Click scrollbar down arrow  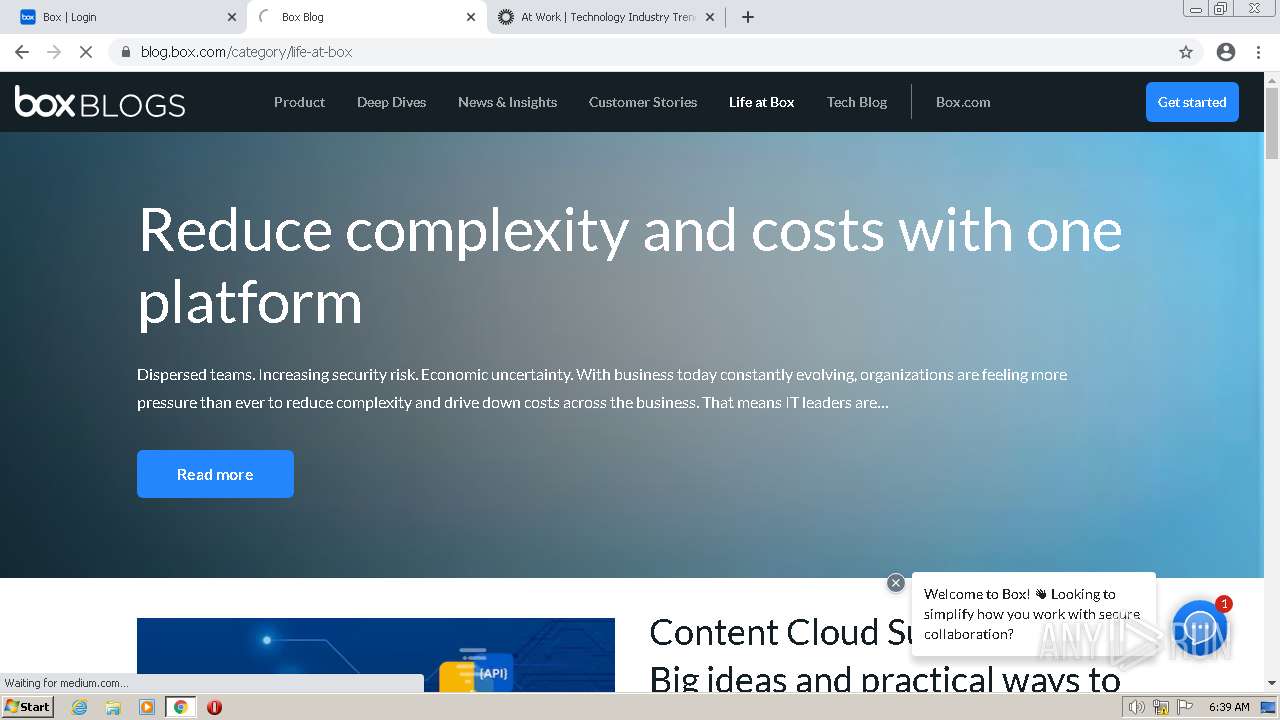click(x=1272, y=684)
